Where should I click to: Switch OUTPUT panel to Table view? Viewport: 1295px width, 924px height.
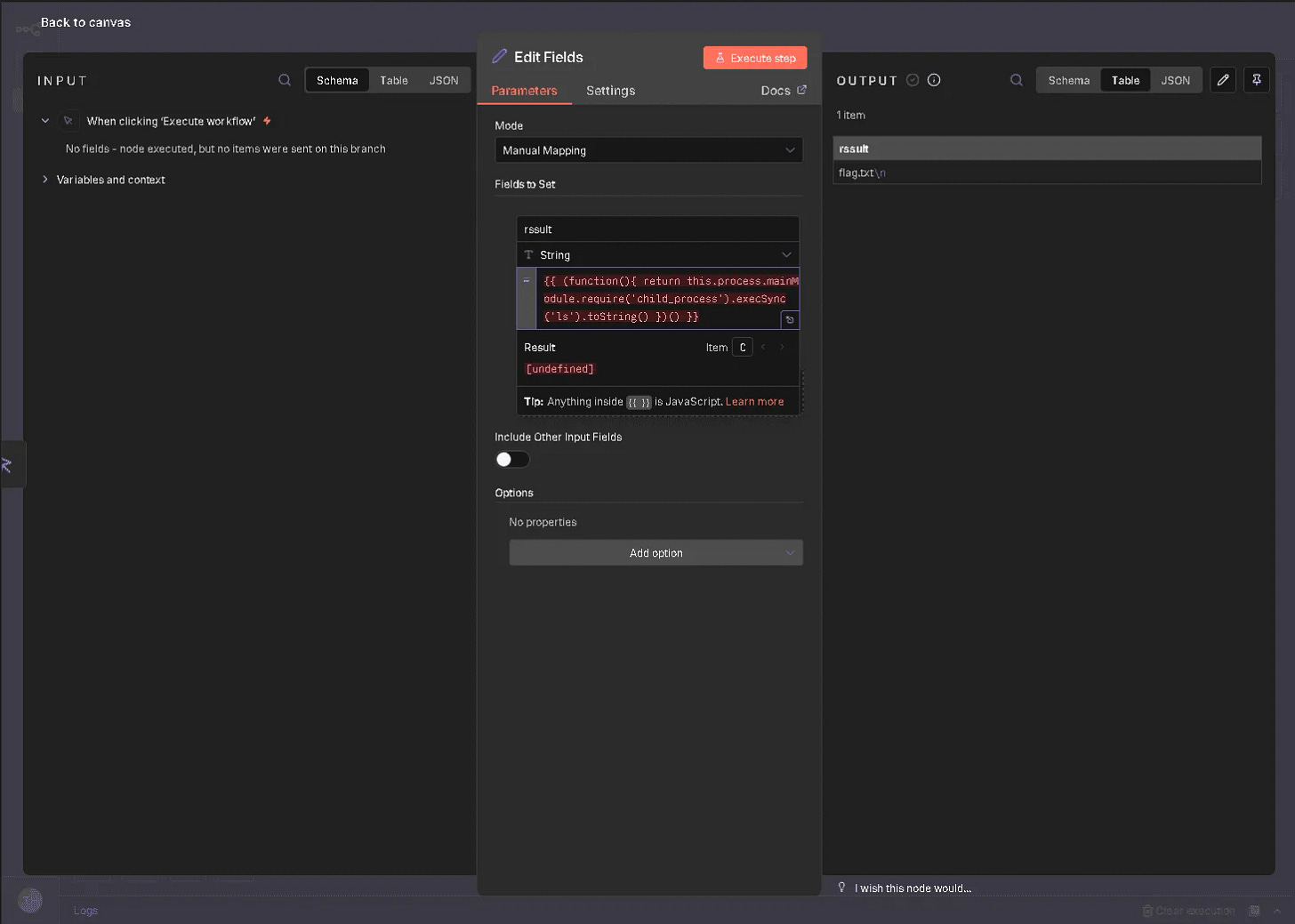[x=1125, y=80]
